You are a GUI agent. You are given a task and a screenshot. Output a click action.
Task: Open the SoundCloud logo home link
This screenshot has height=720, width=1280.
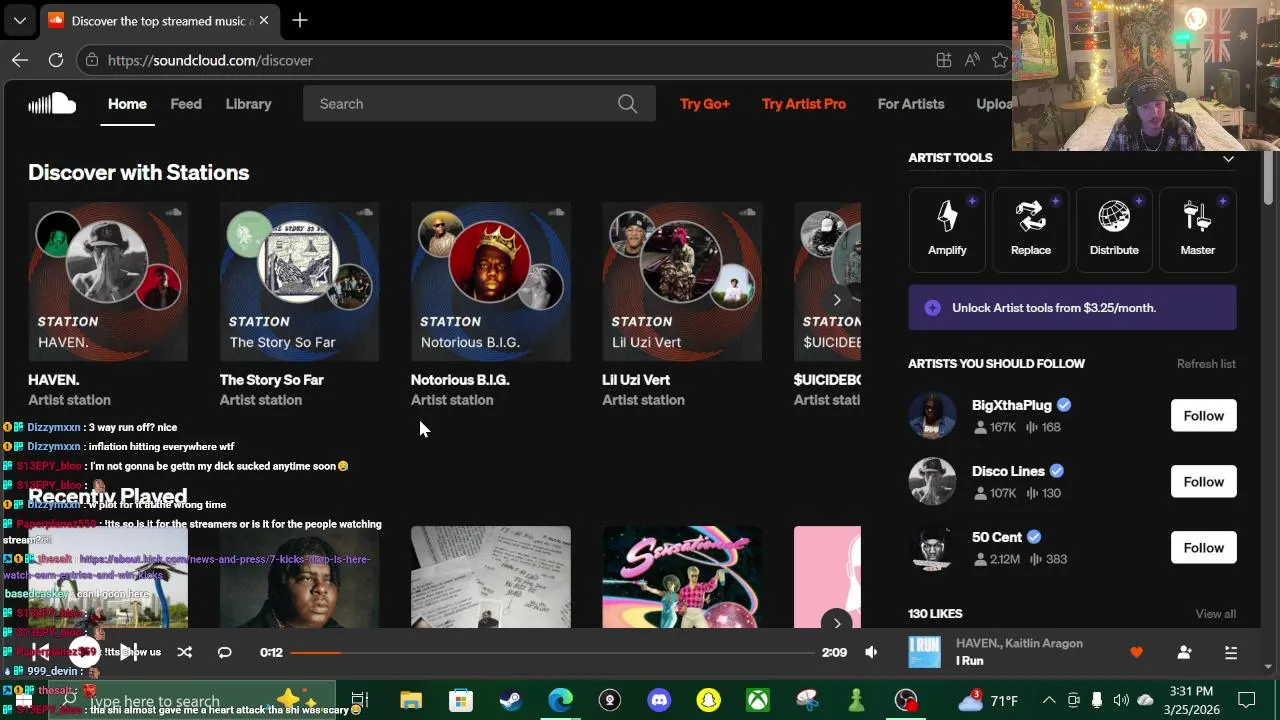[52, 104]
